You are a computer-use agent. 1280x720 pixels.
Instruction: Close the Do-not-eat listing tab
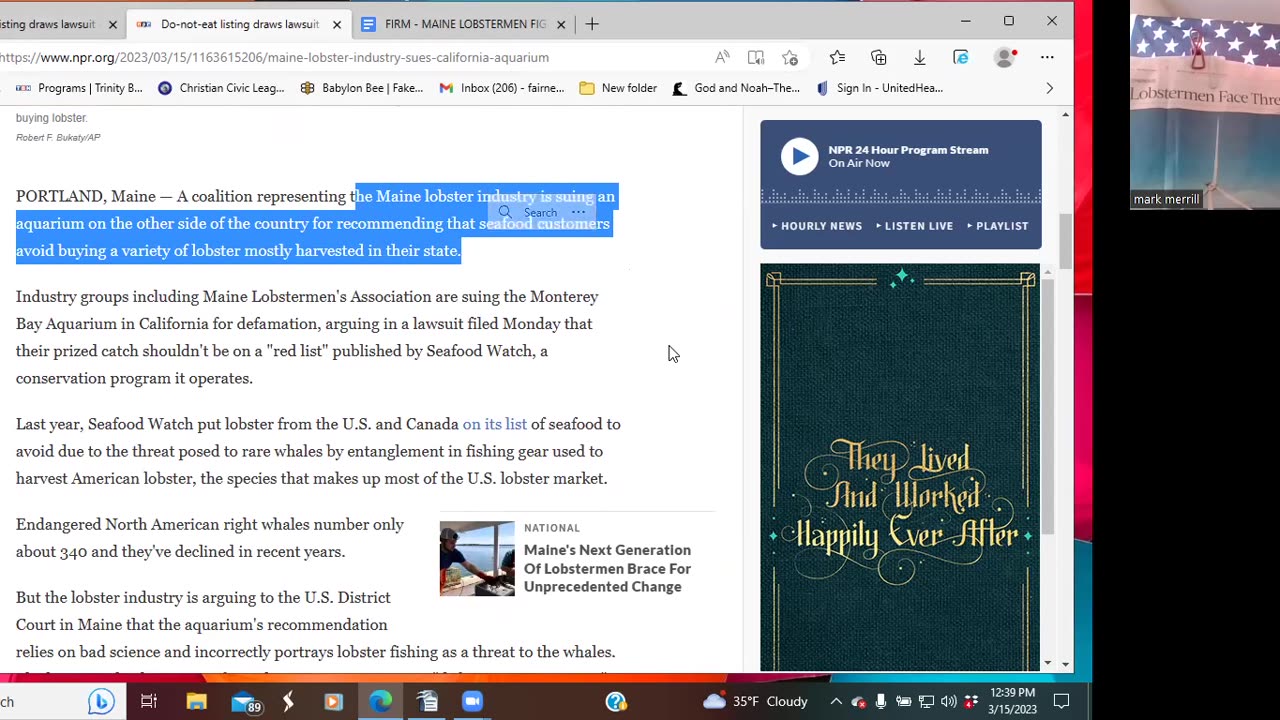tap(337, 24)
